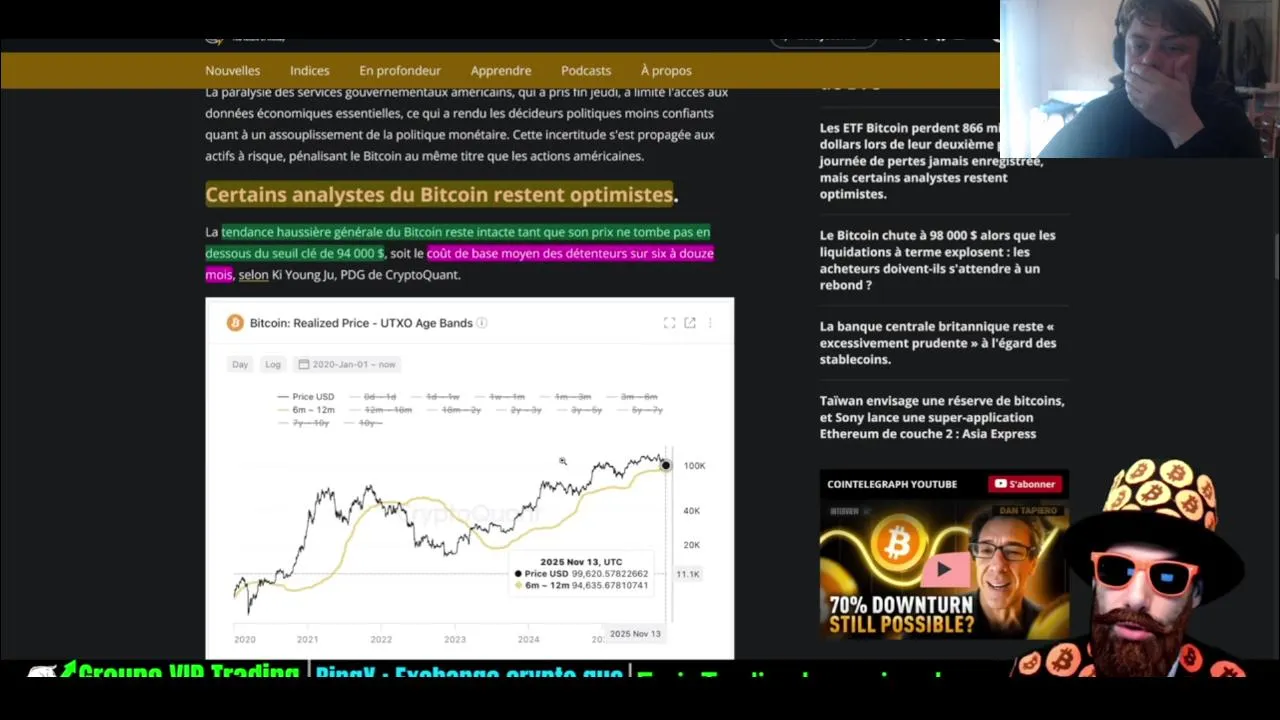The image size is (1280, 720).
Task: Open the Nouvelles menu
Action: pyautogui.click(x=232, y=70)
